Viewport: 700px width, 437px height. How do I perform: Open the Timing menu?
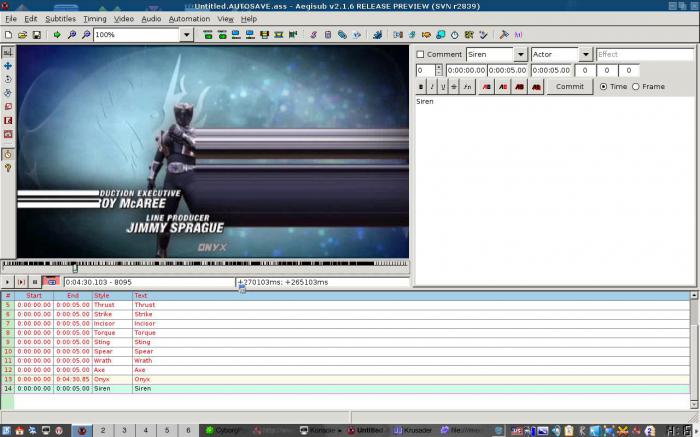coord(95,19)
